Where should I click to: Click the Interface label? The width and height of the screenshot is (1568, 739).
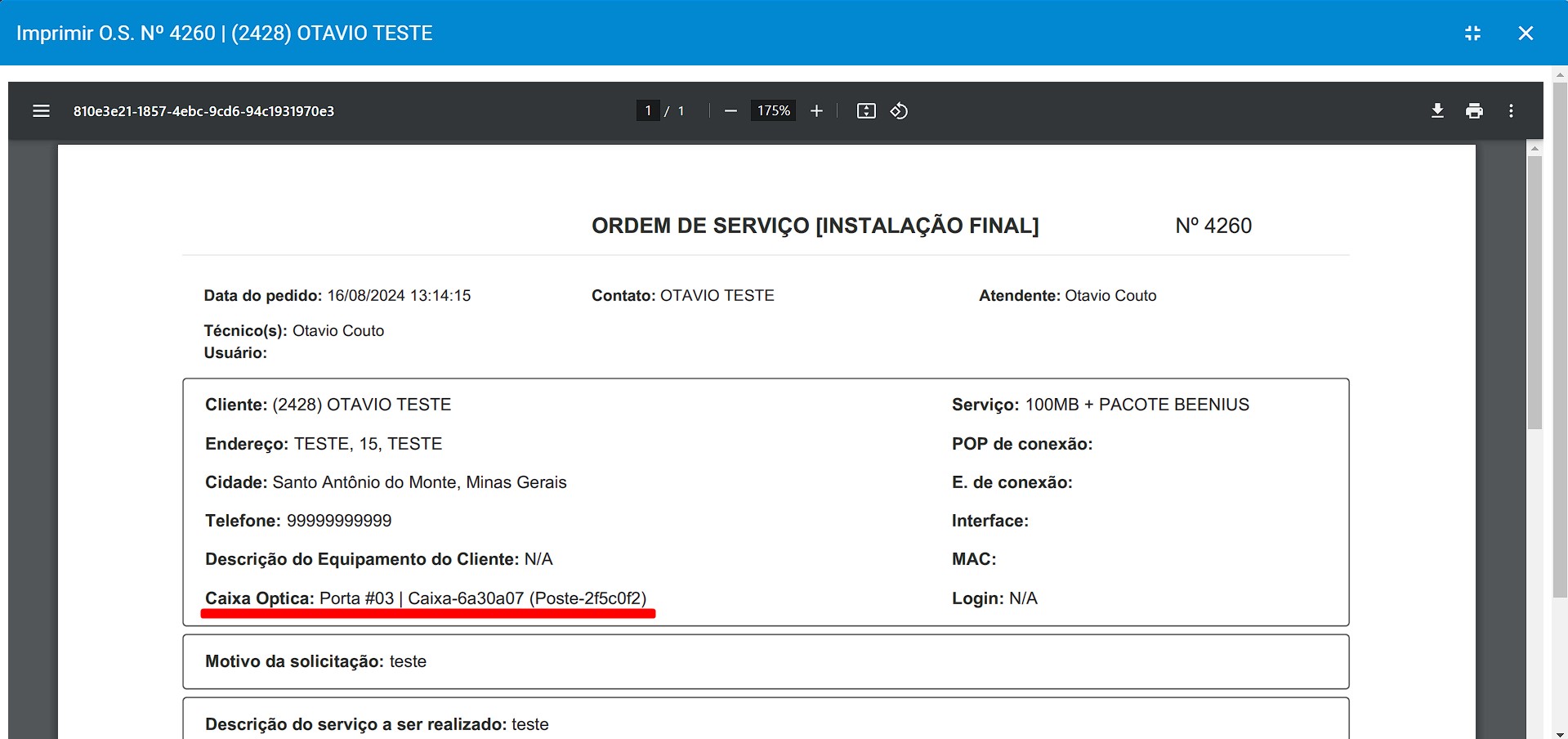pos(989,521)
